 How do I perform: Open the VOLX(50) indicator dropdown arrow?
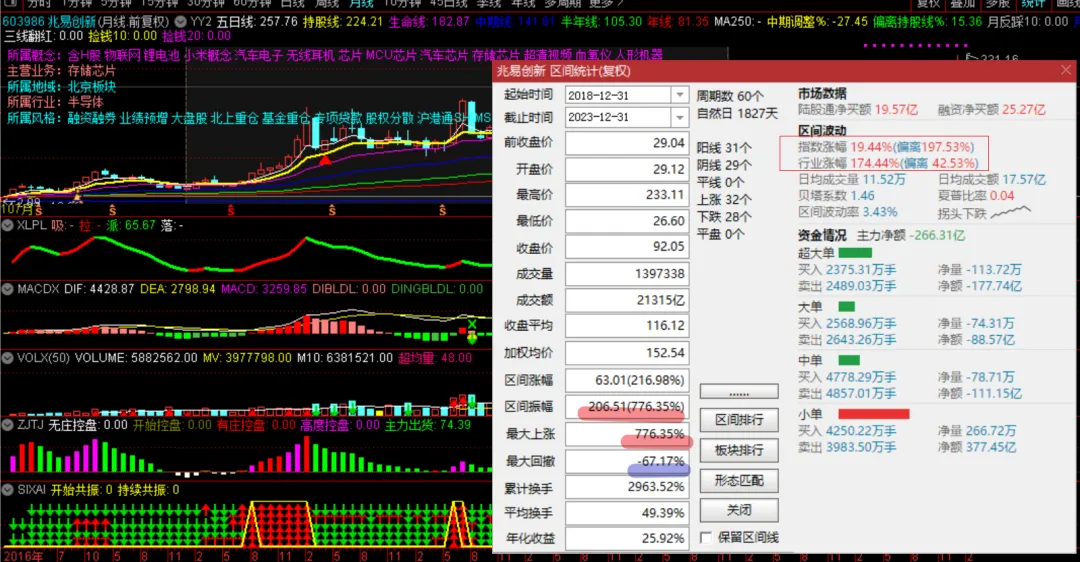[x=8, y=358]
